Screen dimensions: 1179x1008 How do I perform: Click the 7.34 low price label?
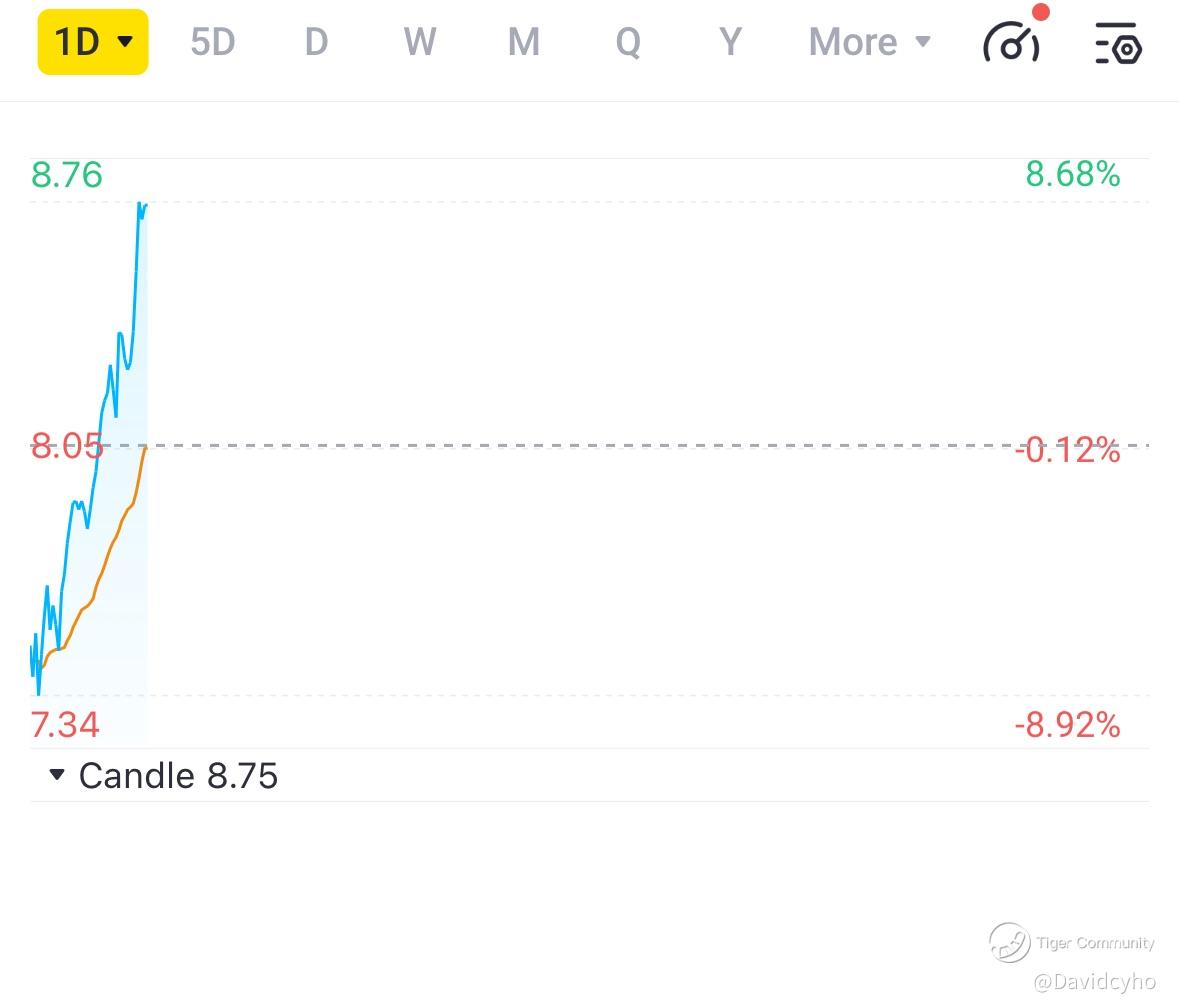65,724
